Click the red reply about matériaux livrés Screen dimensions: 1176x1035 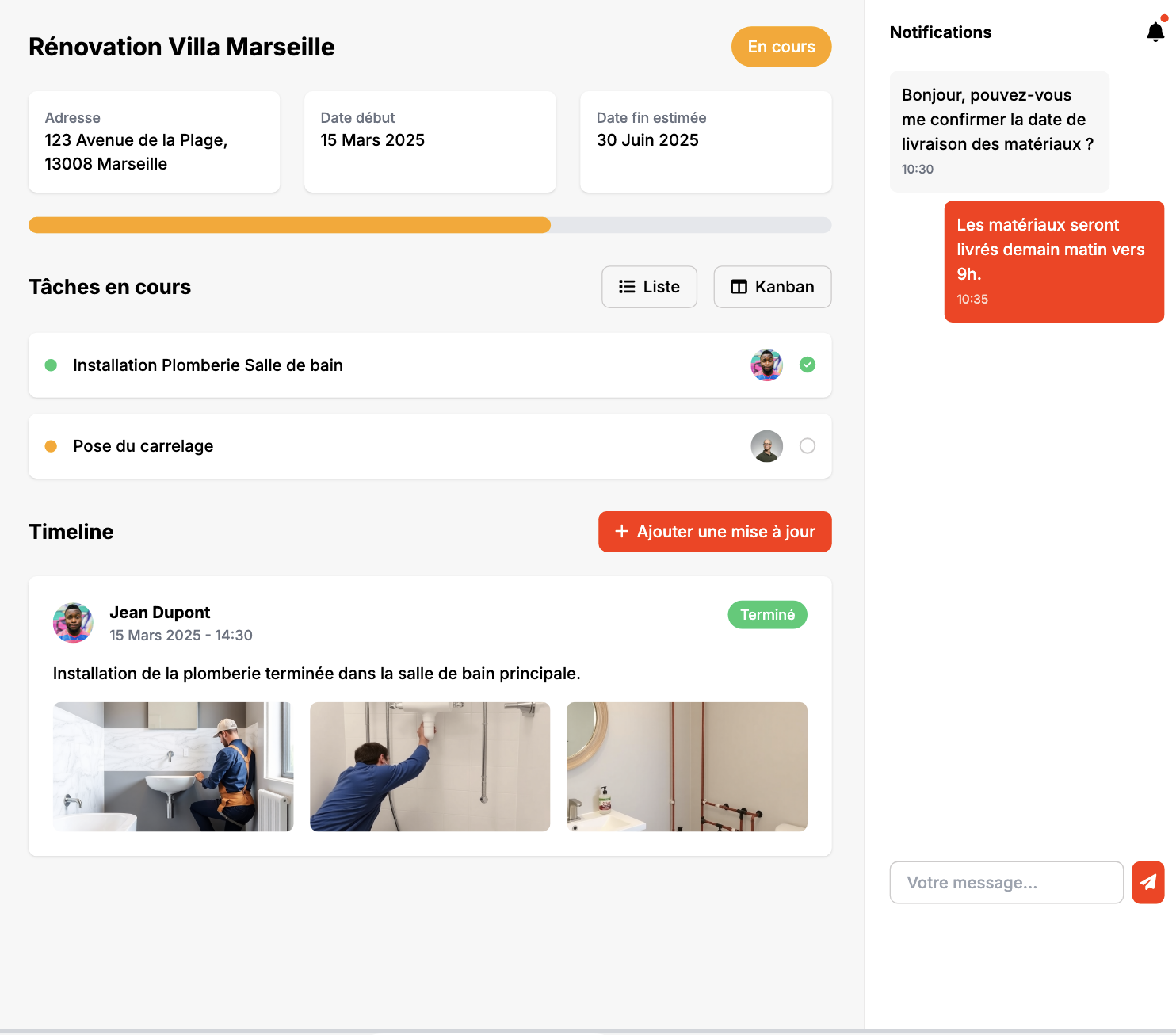click(1054, 262)
